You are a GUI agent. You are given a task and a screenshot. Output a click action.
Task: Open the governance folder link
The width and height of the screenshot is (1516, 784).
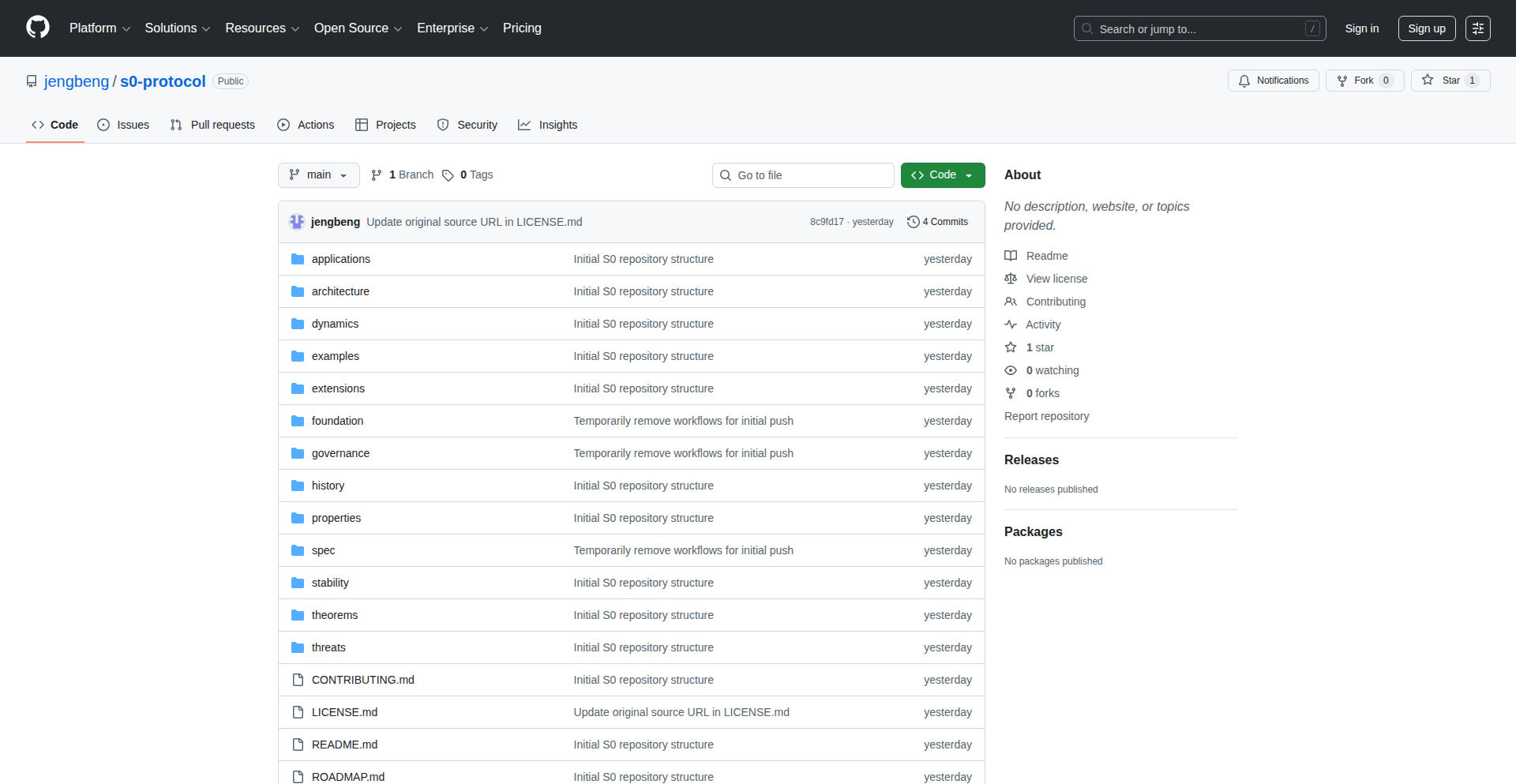[340, 453]
